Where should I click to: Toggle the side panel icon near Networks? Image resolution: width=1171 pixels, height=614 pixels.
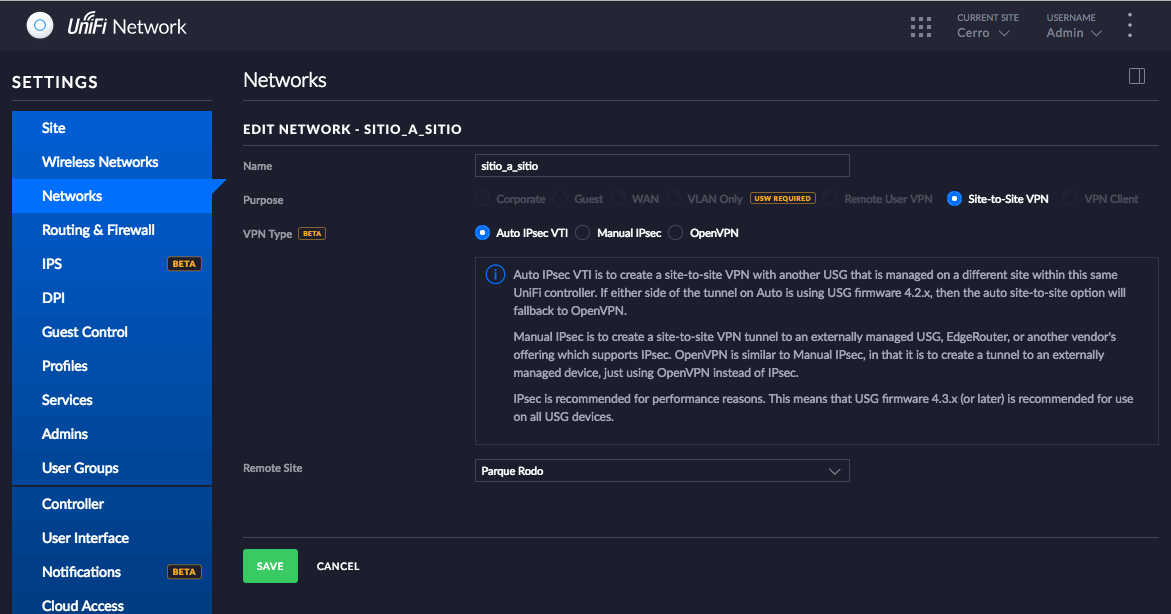click(1136, 77)
